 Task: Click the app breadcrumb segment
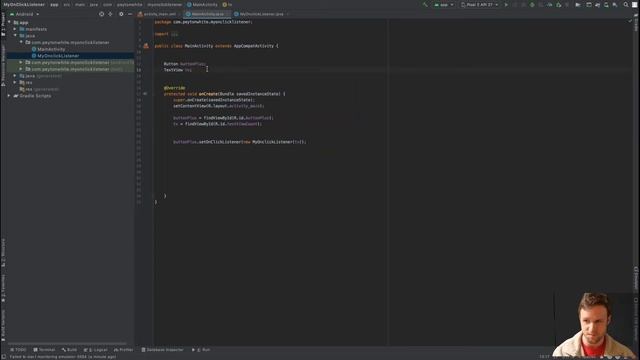coord(54,4)
